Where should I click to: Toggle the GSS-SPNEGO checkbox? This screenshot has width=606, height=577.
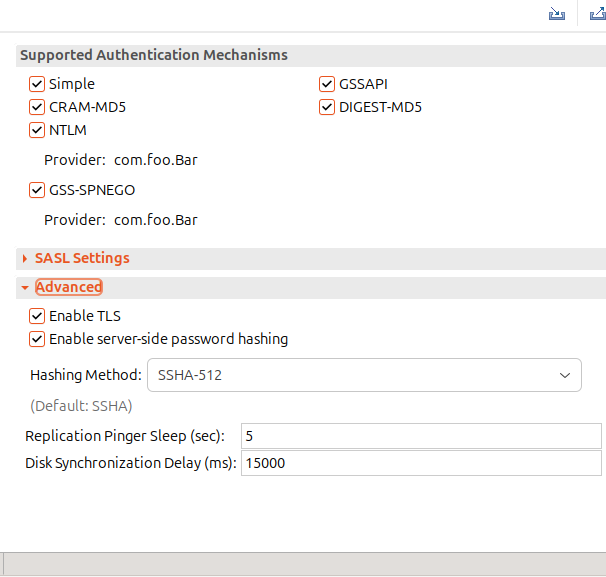coord(37,190)
